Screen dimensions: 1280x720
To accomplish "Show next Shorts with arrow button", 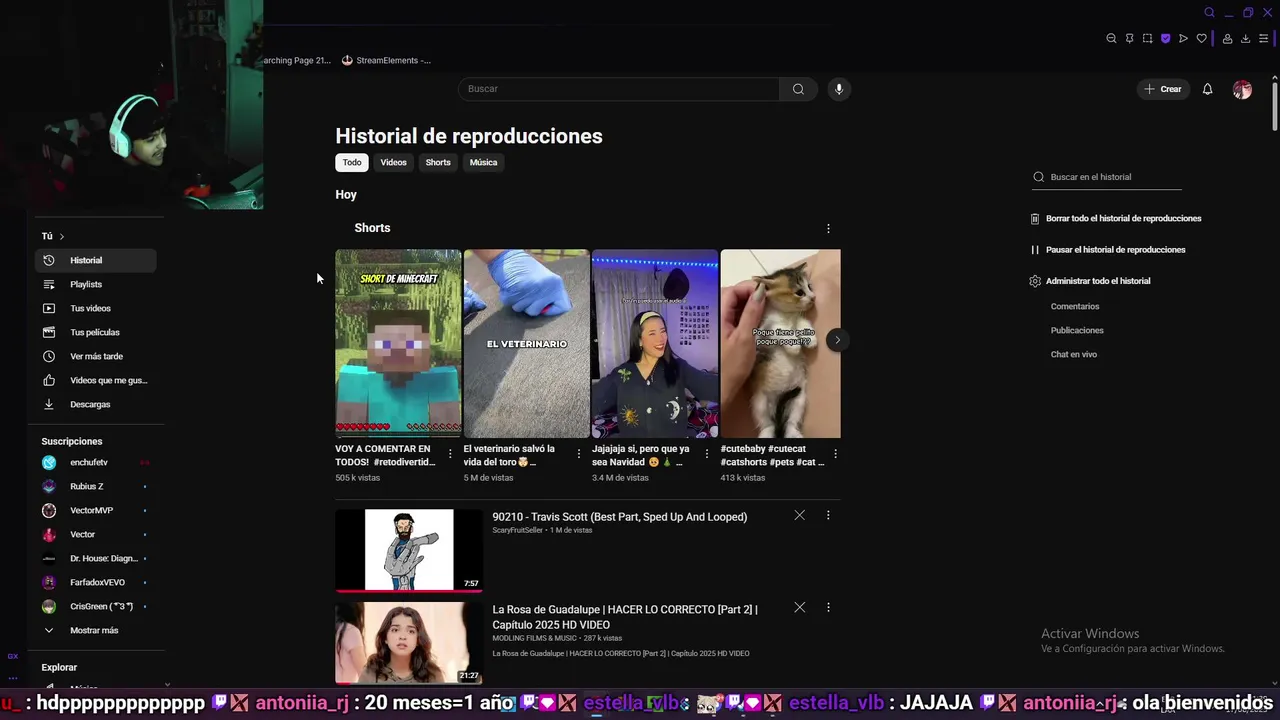I will click(x=837, y=340).
